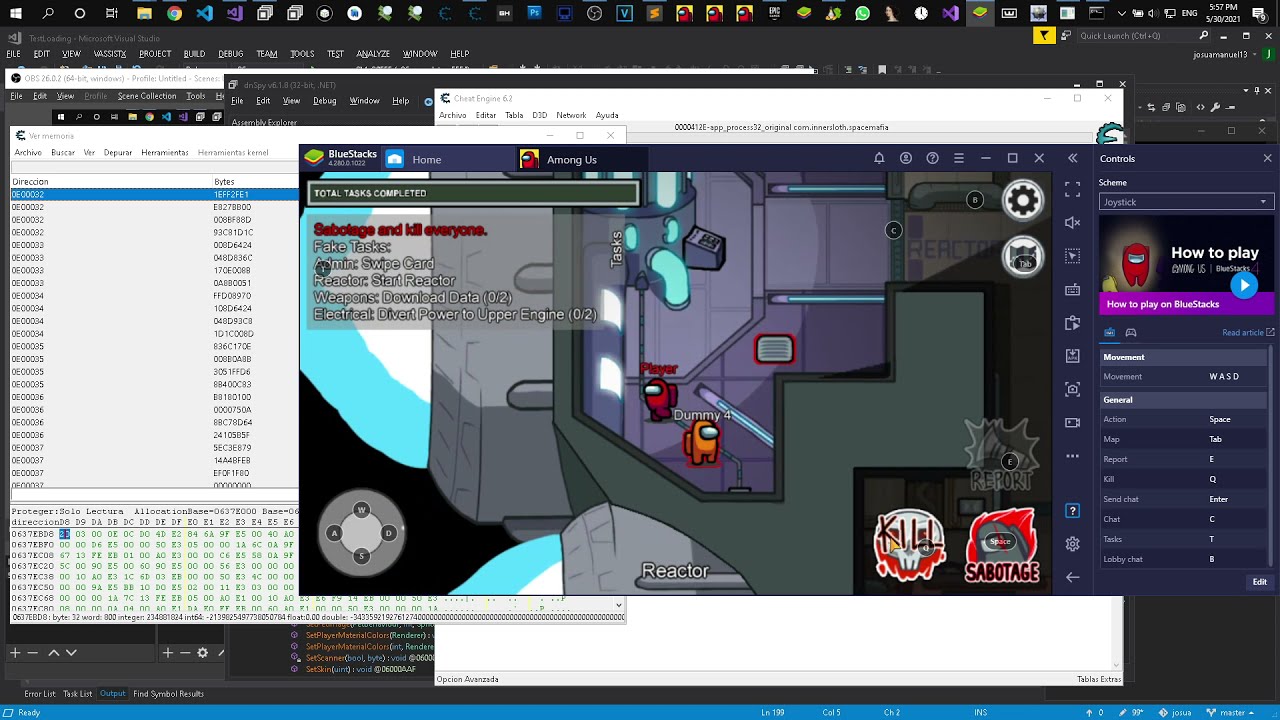
Task: Collapse BlueStacks sidebar with double chevron
Action: tap(1073, 159)
